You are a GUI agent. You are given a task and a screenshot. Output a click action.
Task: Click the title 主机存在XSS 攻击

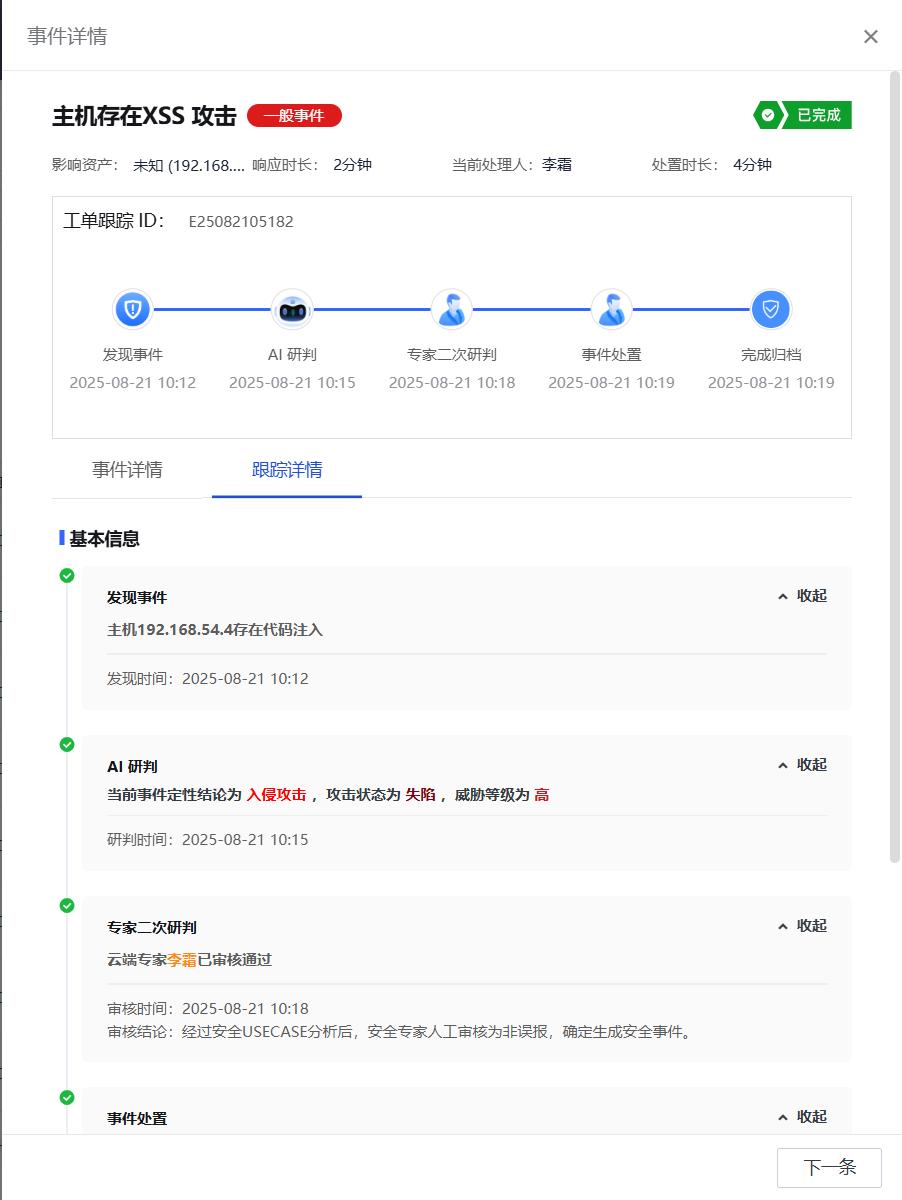point(144,116)
